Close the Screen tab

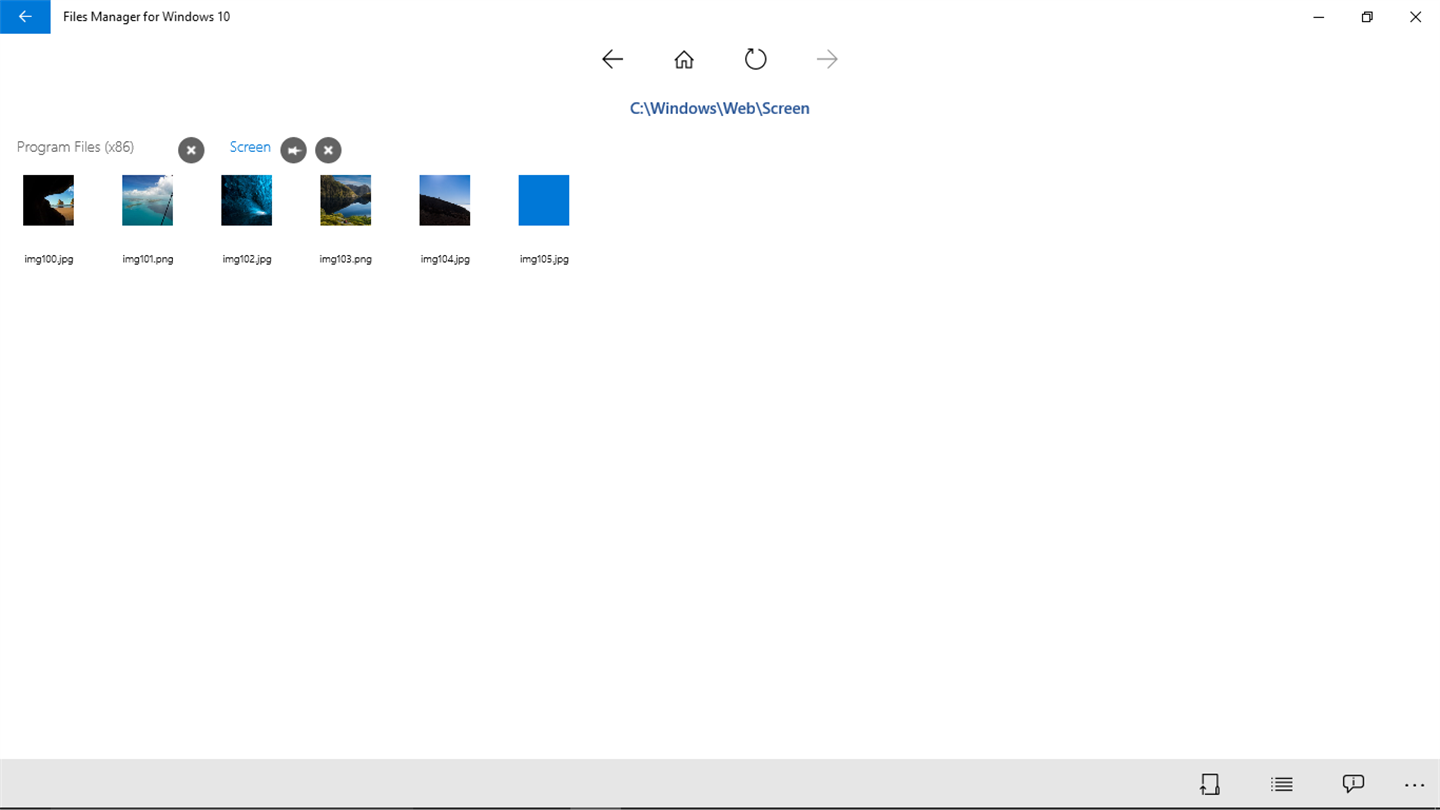point(328,150)
